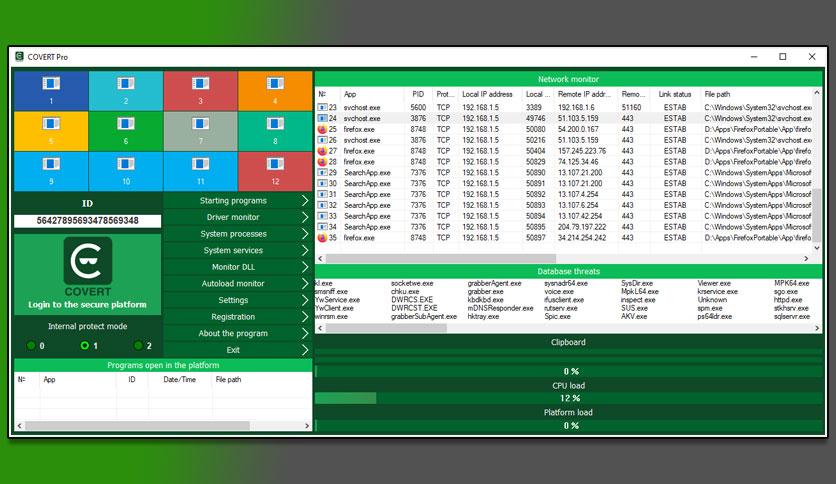
Task: Click the Platform load progress bar
Action: [568, 425]
